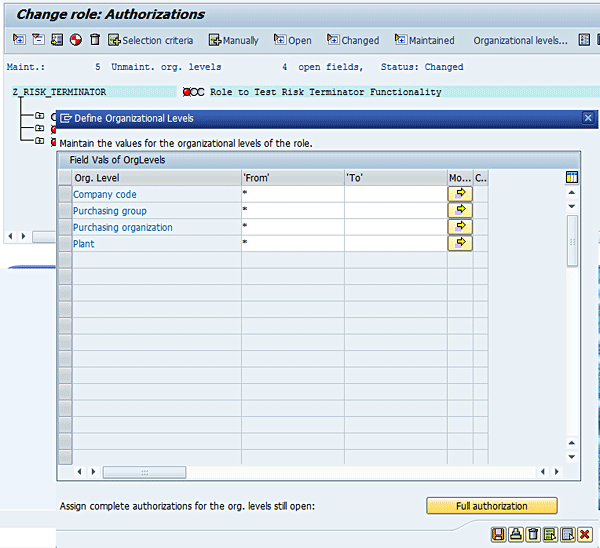Click the Plant link

[83, 244]
